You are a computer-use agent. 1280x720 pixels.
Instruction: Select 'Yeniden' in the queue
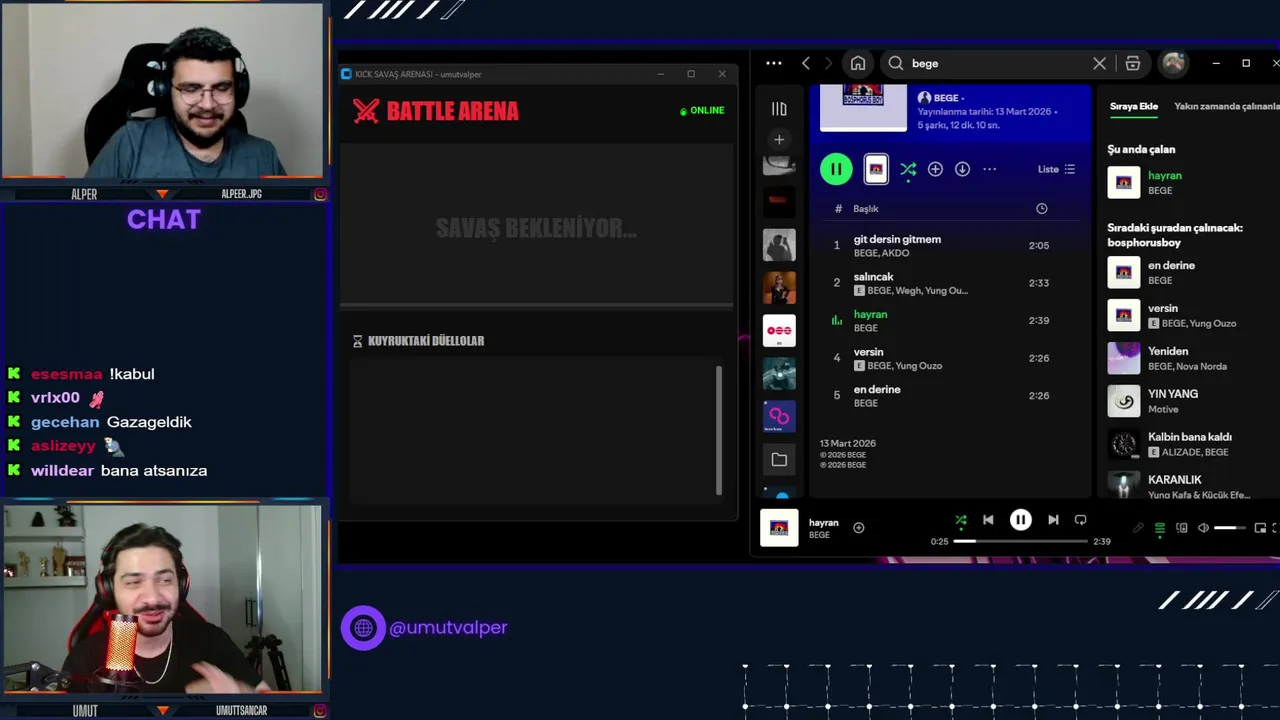point(1190,358)
